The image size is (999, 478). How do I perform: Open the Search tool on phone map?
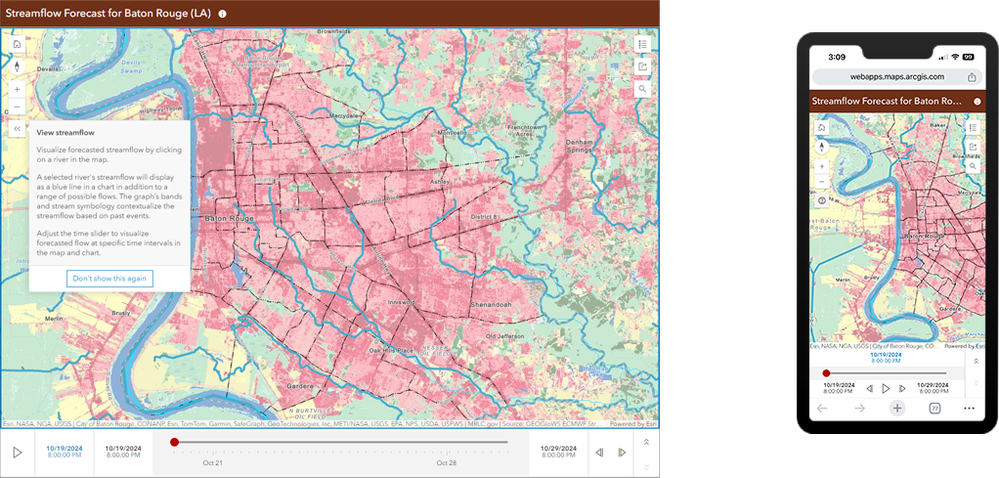973,166
